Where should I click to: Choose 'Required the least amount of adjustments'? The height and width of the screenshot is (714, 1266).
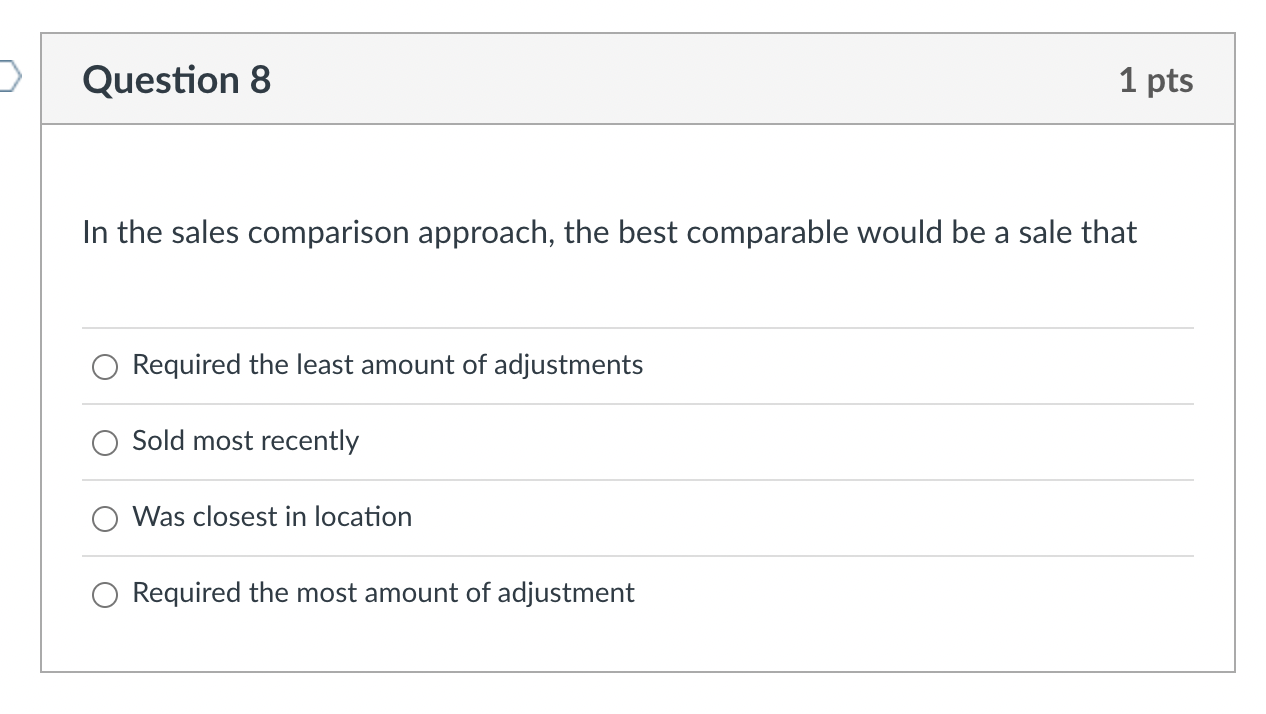coord(104,366)
